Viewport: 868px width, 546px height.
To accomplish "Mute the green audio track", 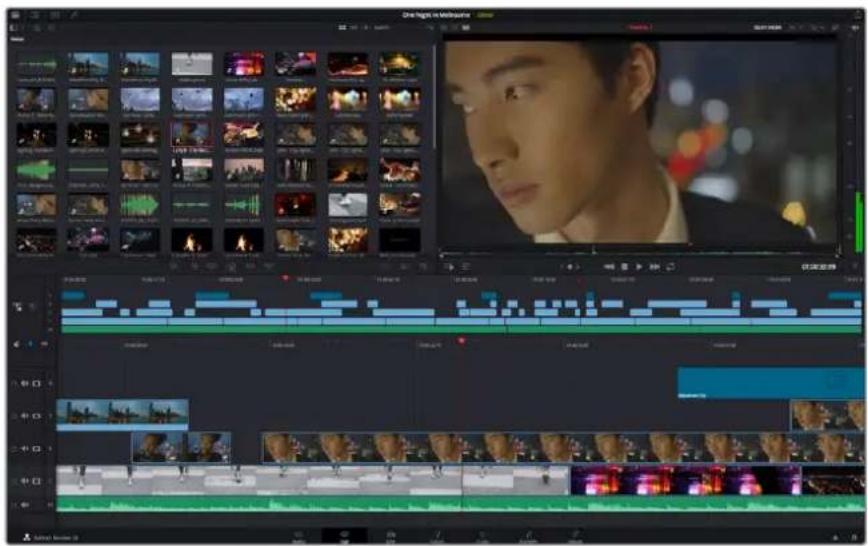I will tap(25, 505).
